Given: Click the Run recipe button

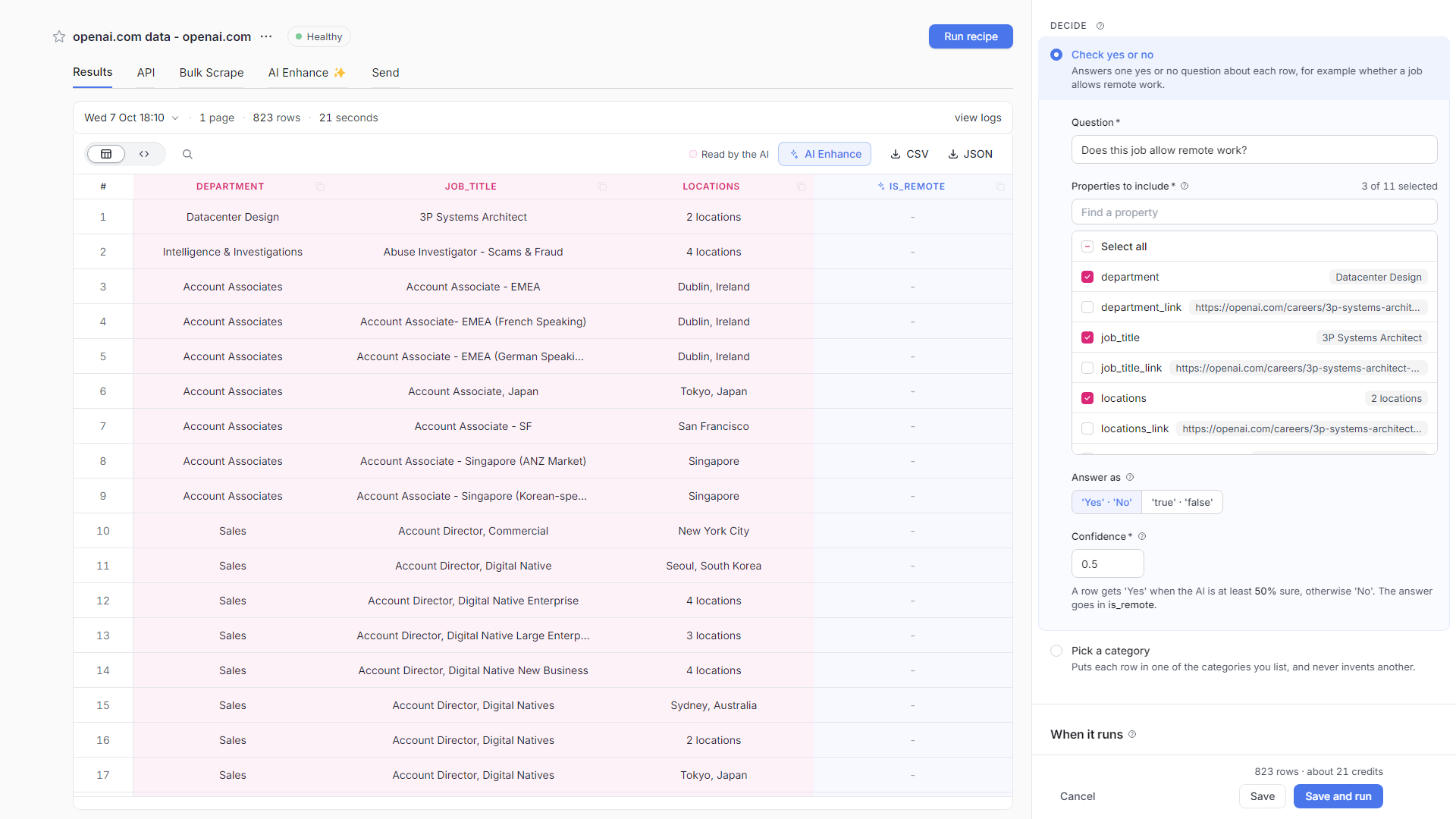Looking at the screenshot, I should tap(971, 36).
